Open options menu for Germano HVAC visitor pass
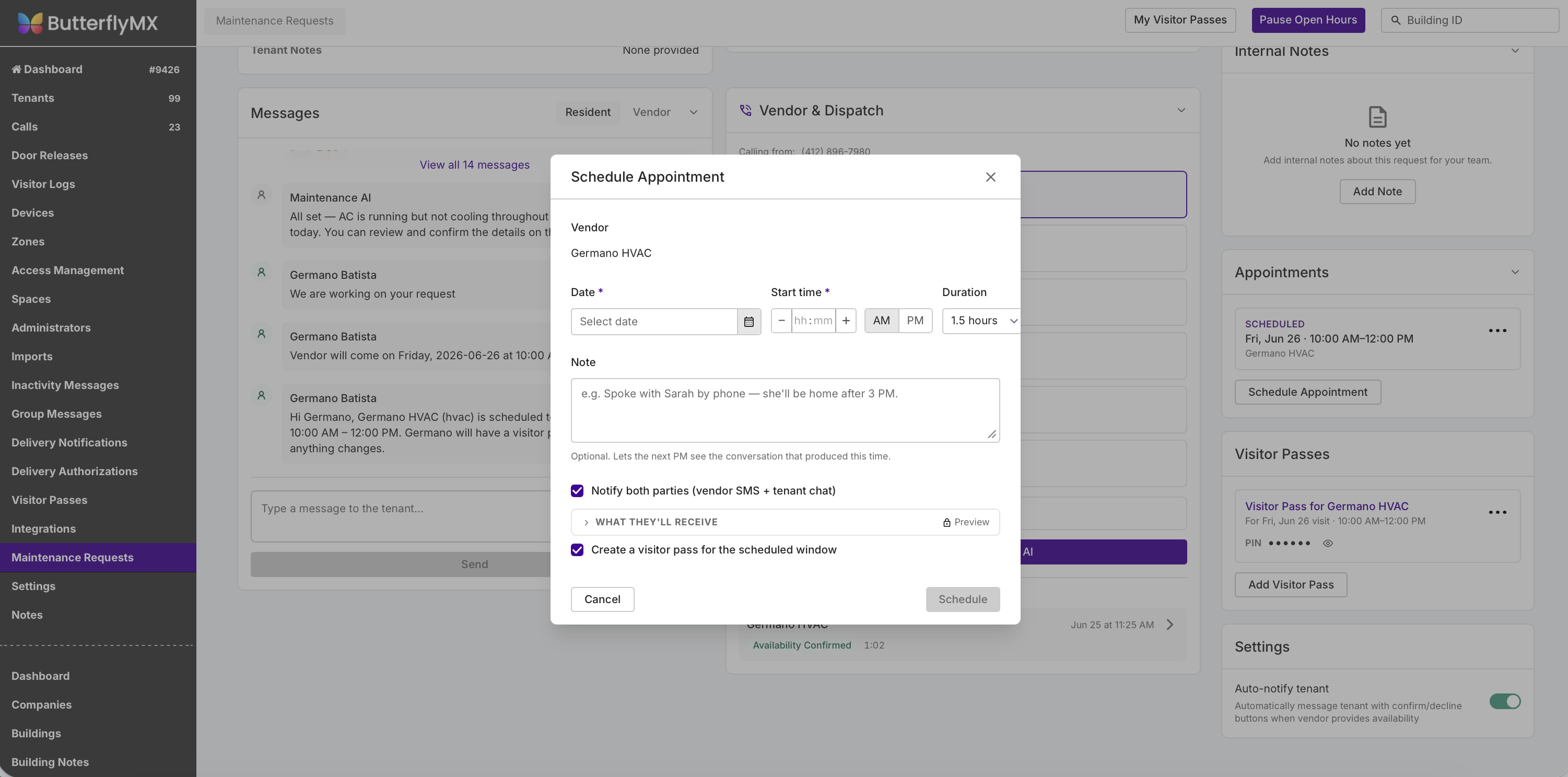1568x777 pixels. tap(1497, 512)
